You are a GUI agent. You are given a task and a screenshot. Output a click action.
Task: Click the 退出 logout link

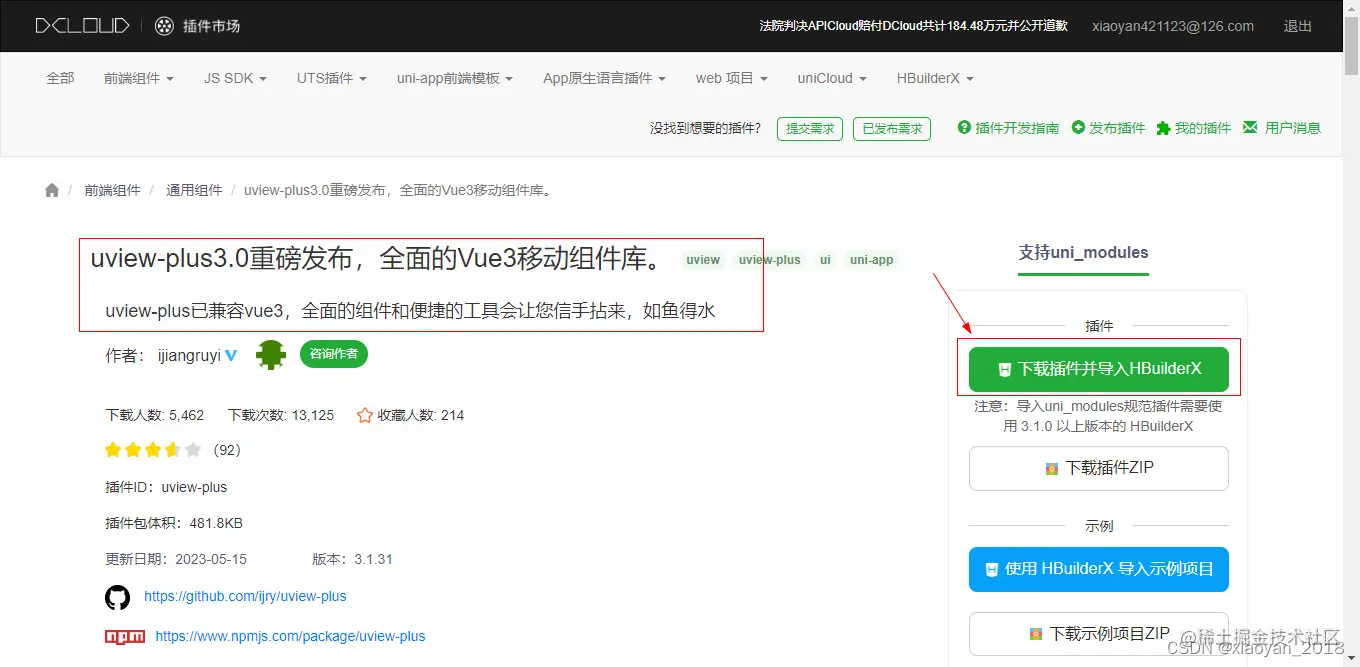1298,26
